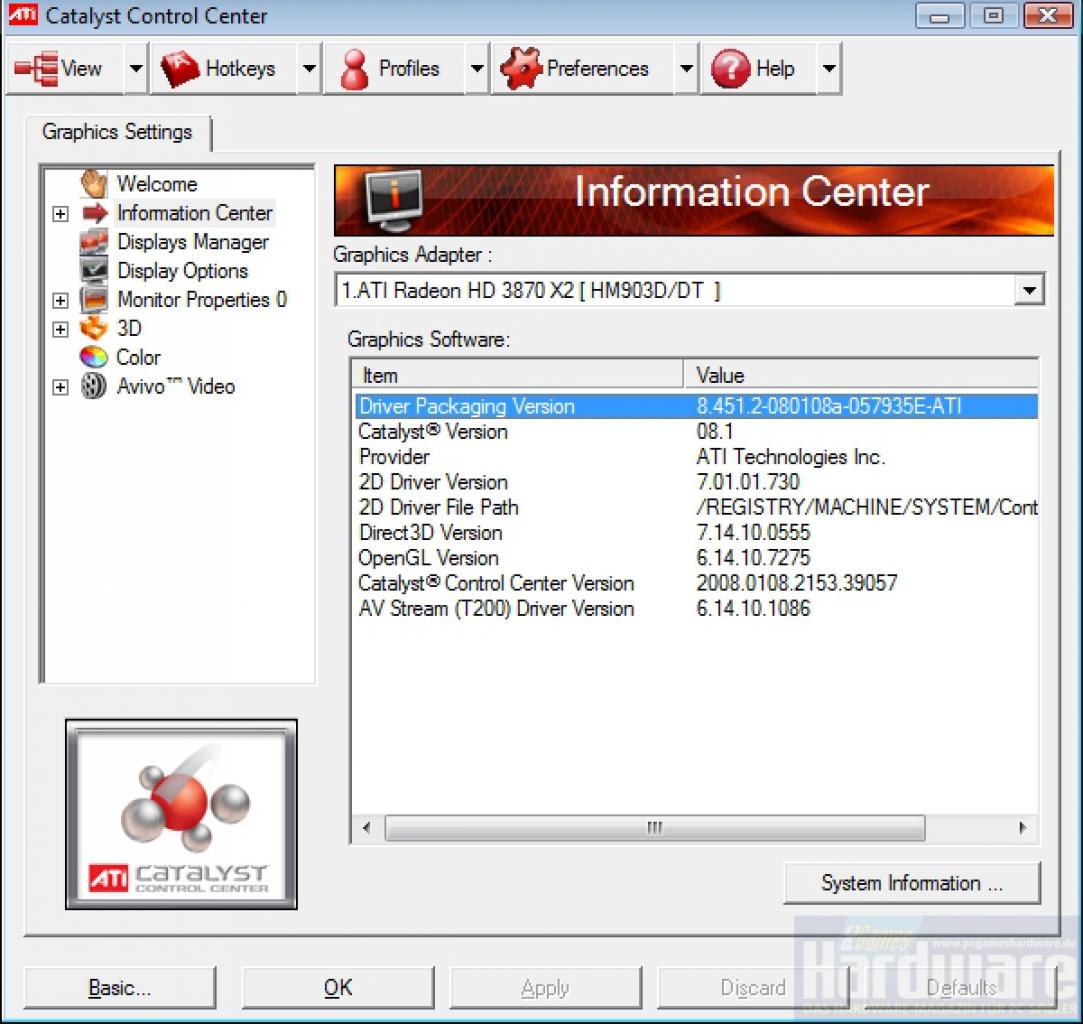The height and width of the screenshot is (1024, 1083).
Task: Open the Hotkeys dropdown arrow
Action: pos(309,68)
